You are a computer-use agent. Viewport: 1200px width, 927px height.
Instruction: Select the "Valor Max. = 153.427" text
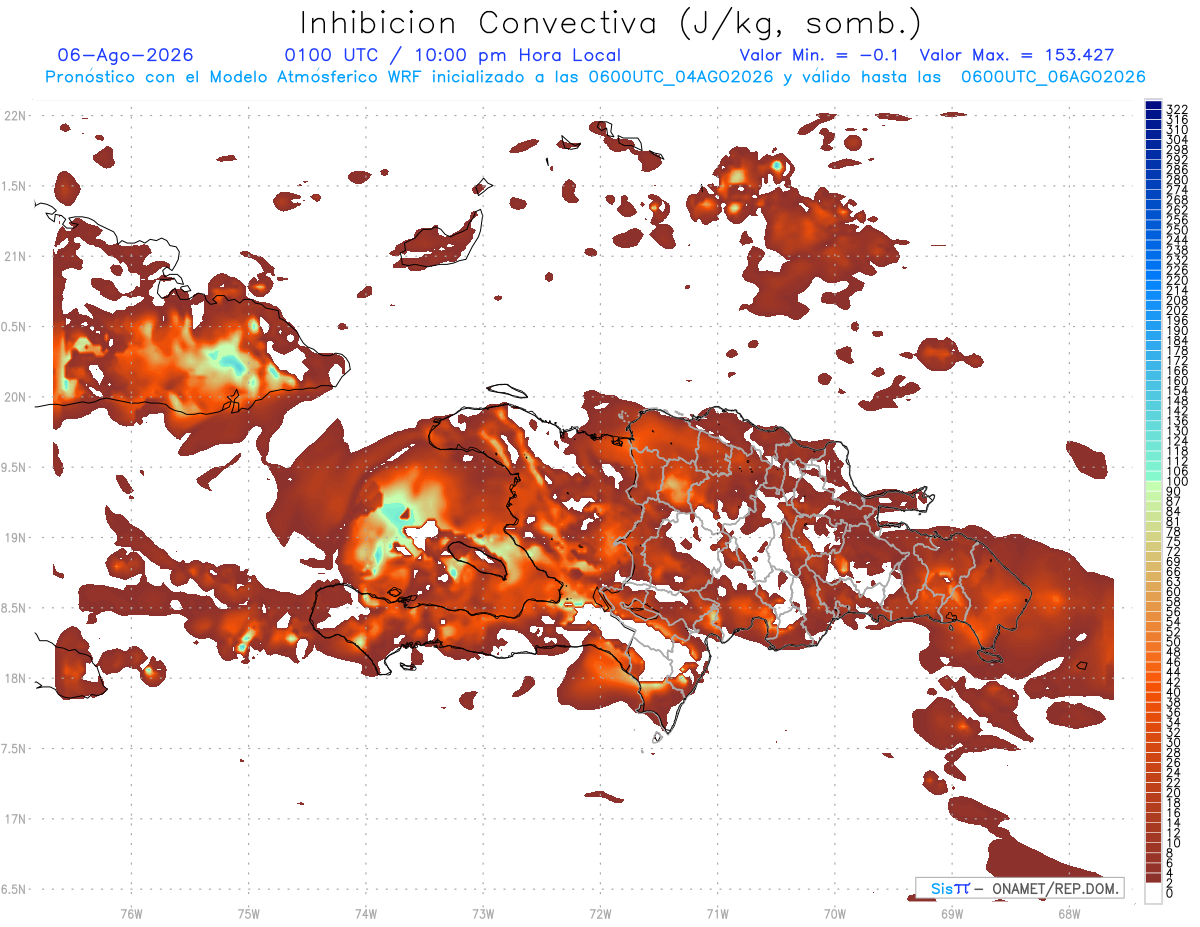1017,55
